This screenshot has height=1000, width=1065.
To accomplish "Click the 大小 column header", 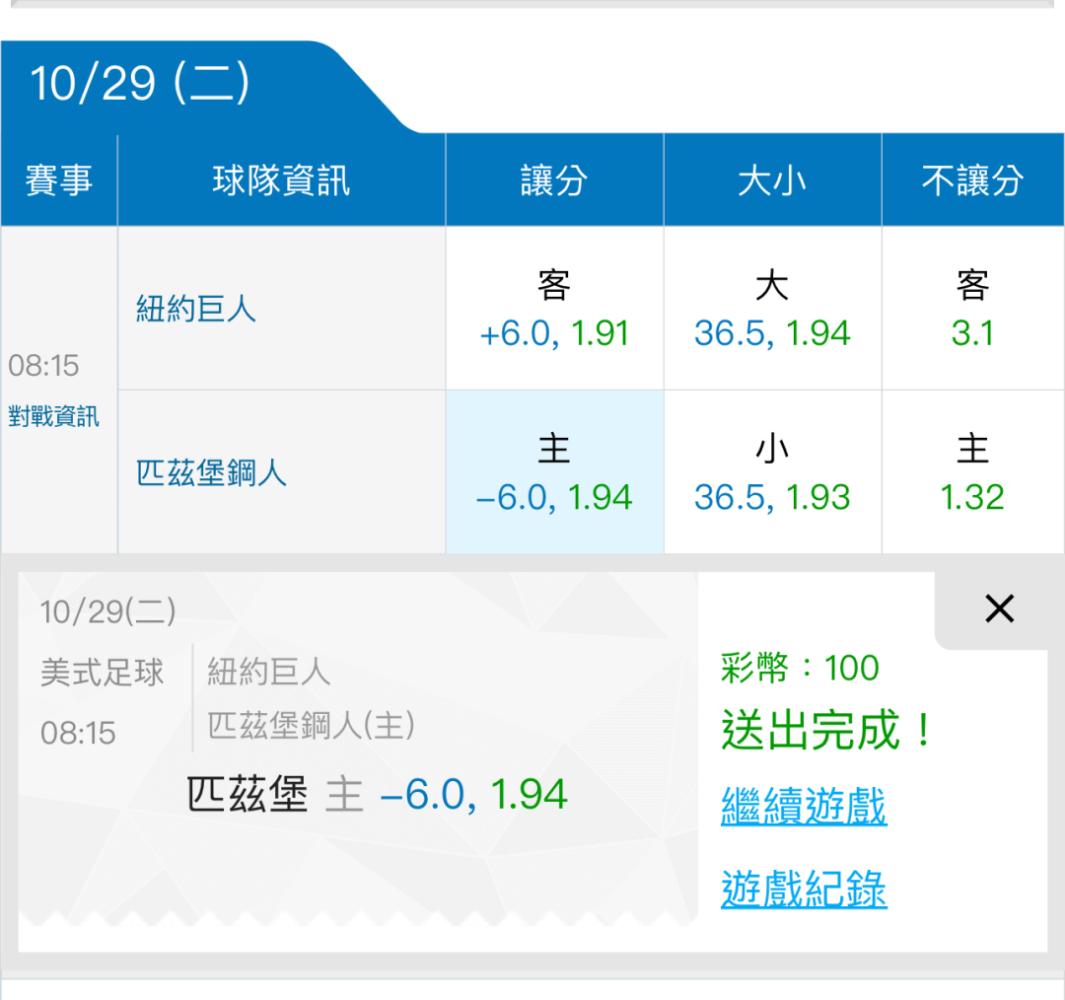I will [x=772, y=180].
